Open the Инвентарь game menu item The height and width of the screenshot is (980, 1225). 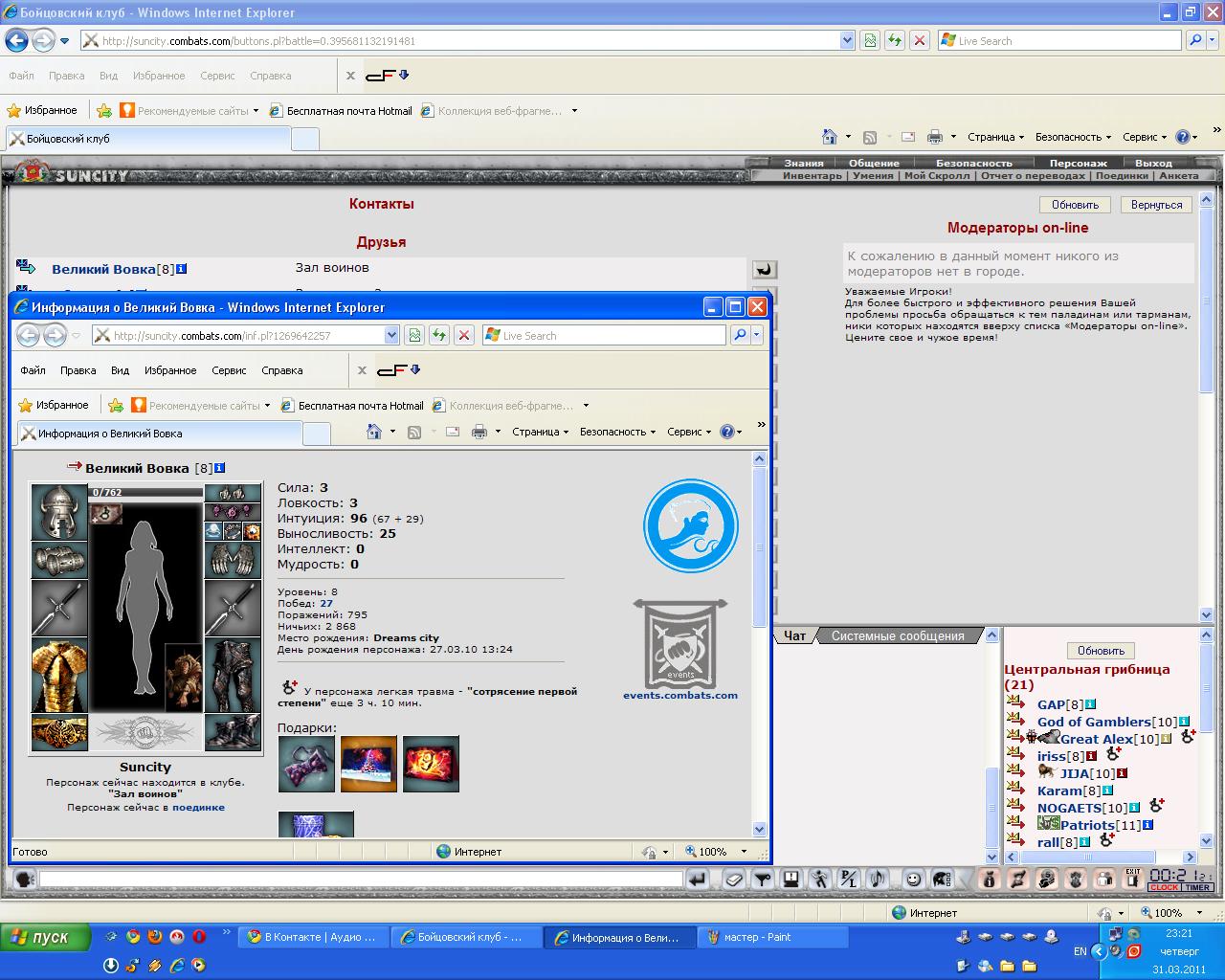coord(812,176)
